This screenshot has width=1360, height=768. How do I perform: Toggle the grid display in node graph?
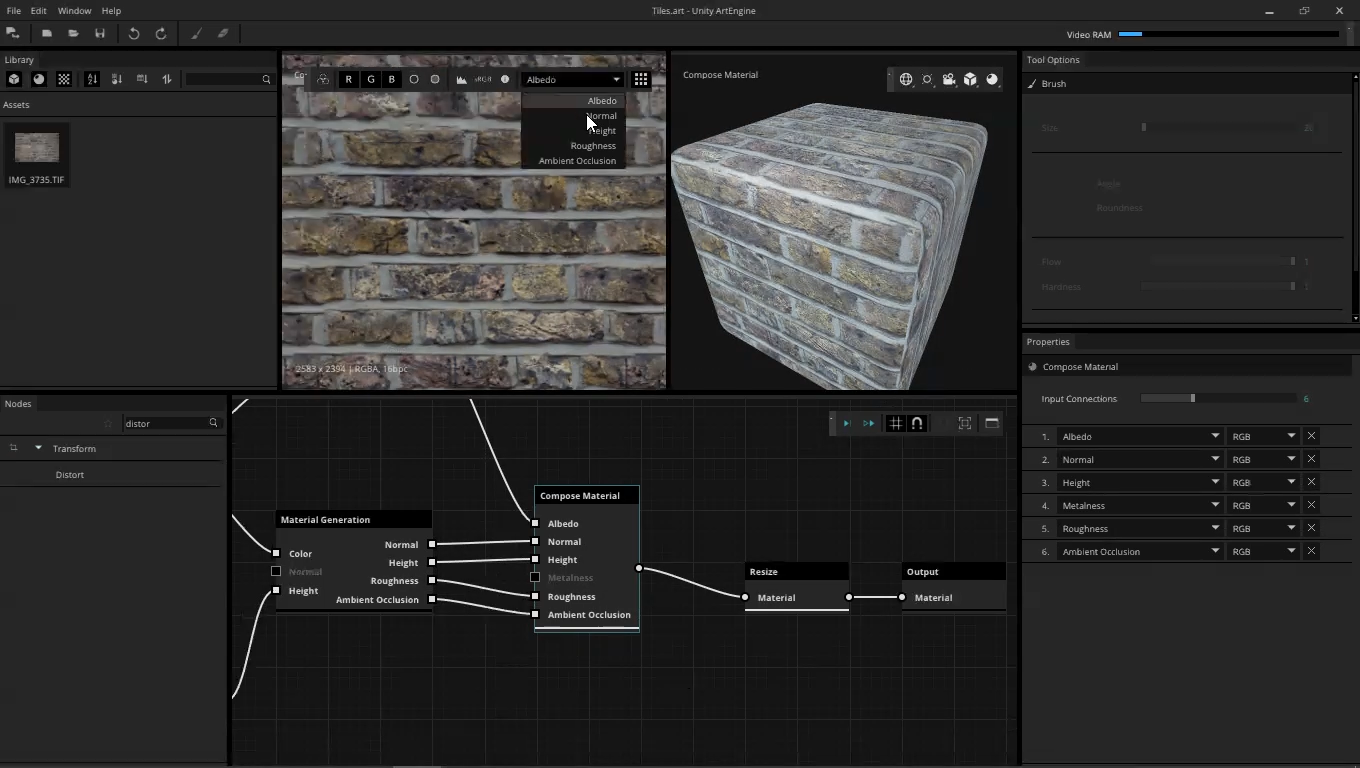(895, 423)
